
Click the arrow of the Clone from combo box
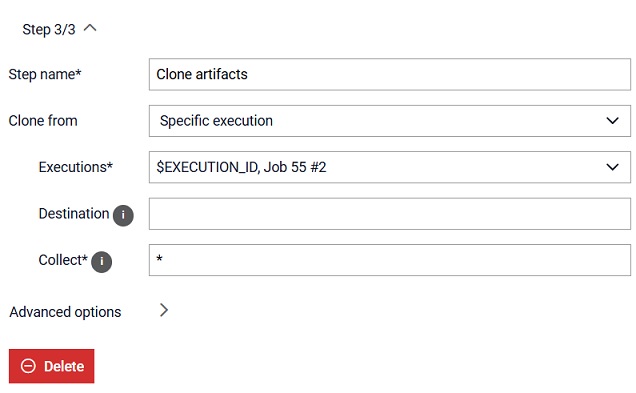tap(612, 121)
